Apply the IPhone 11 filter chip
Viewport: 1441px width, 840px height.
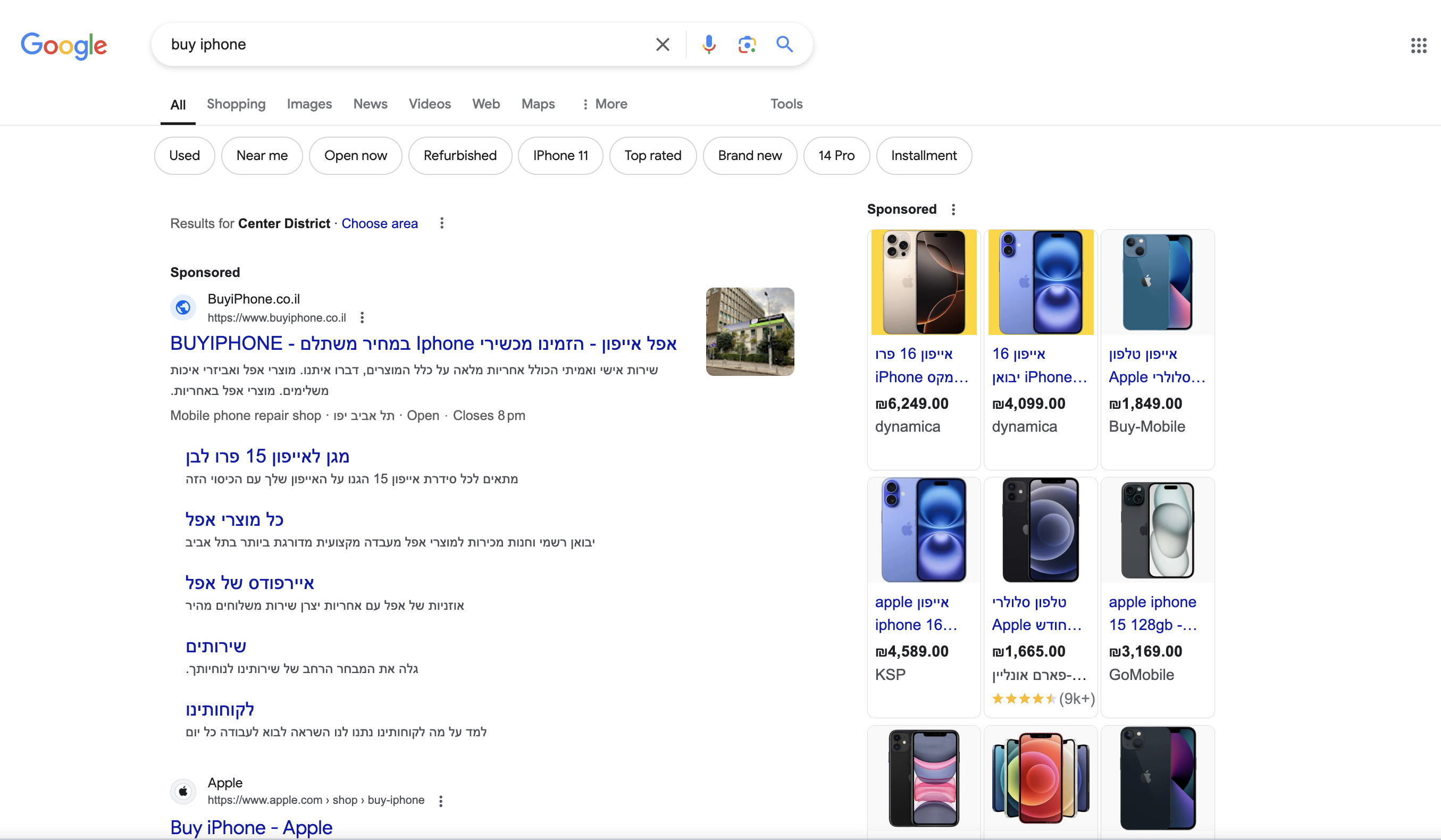(560, 156)
